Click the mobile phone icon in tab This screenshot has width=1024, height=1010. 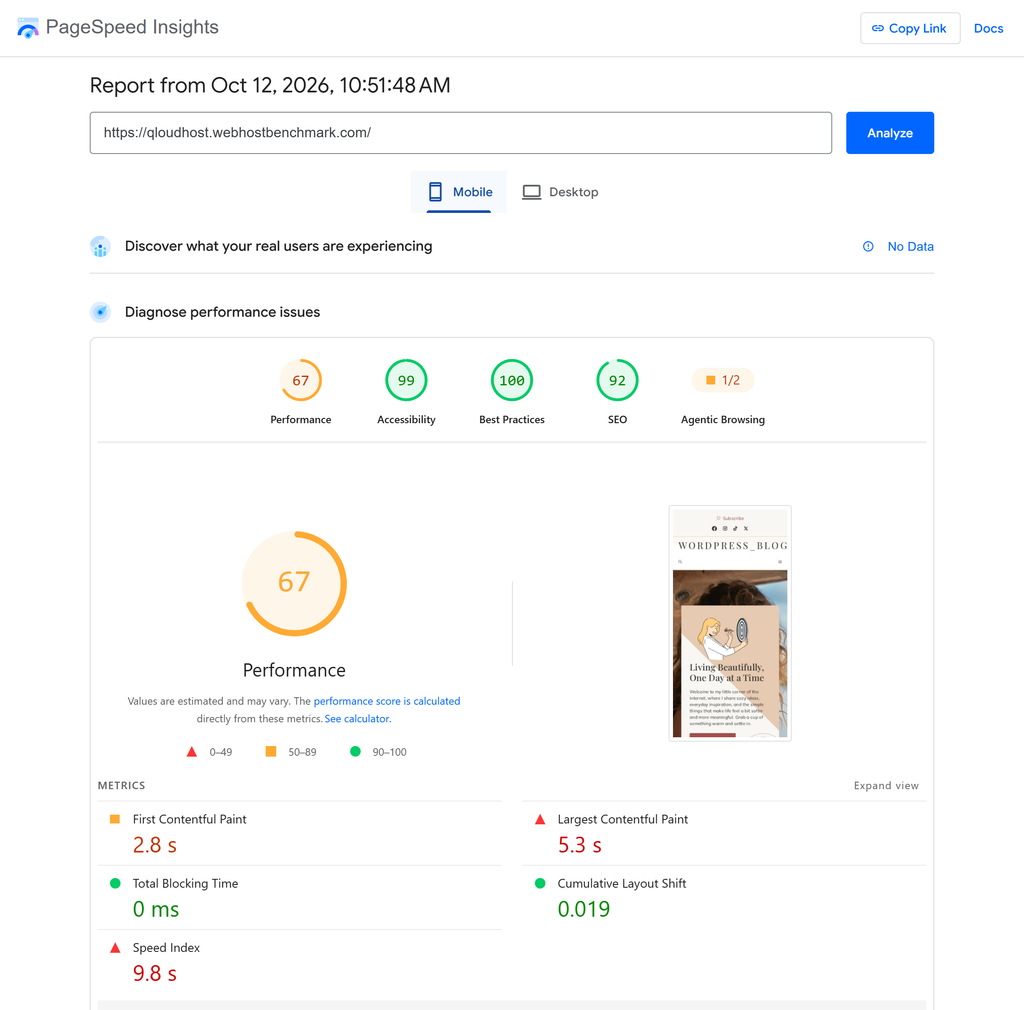tap(435, 192)
